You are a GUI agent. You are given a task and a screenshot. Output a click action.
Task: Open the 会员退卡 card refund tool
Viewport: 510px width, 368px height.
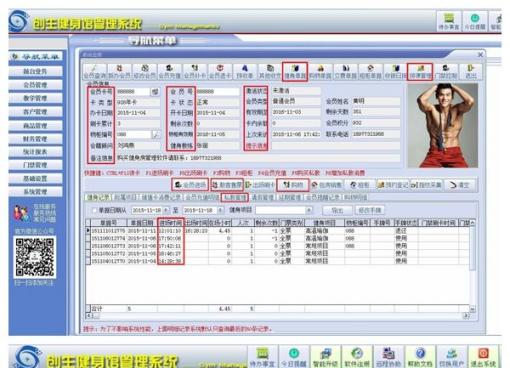tap(220, 71)
